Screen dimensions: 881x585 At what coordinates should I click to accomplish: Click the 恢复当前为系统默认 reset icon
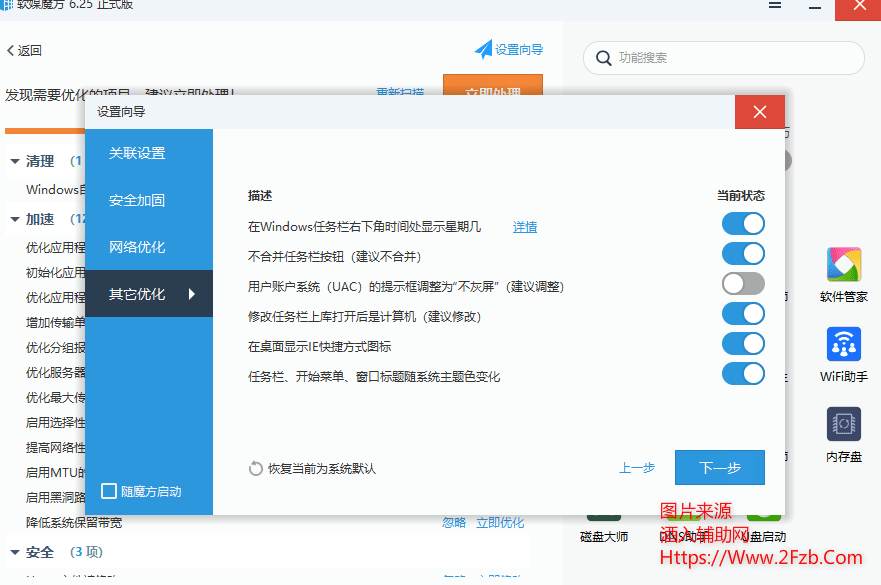(256, 468)
